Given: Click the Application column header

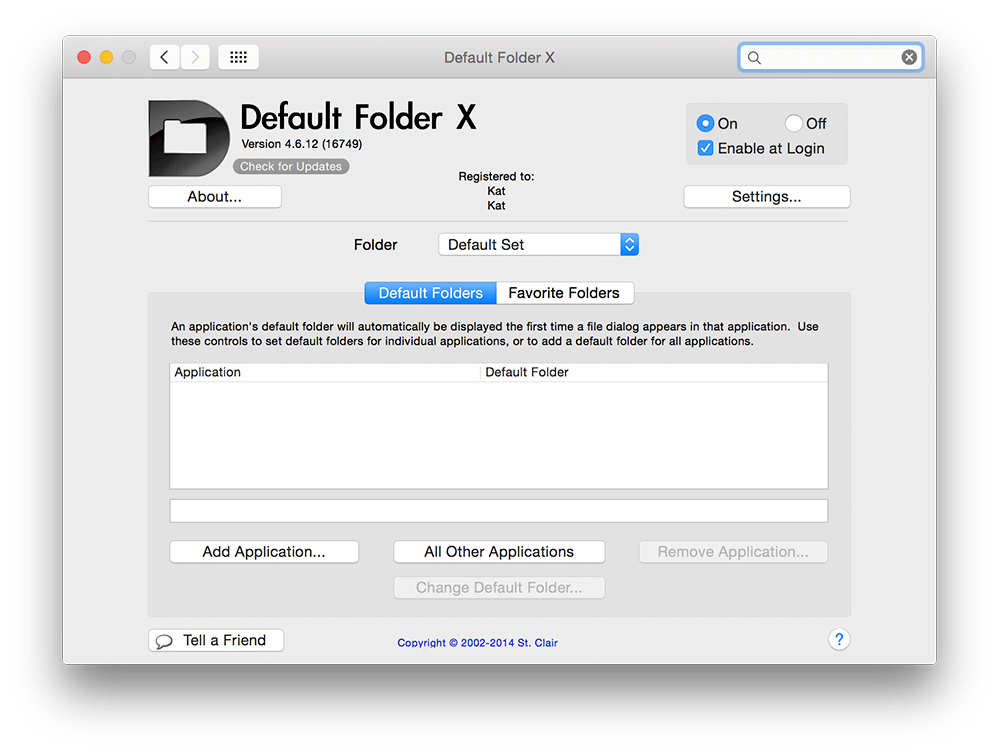Looking at the screenshot, I should pos(325,373).
